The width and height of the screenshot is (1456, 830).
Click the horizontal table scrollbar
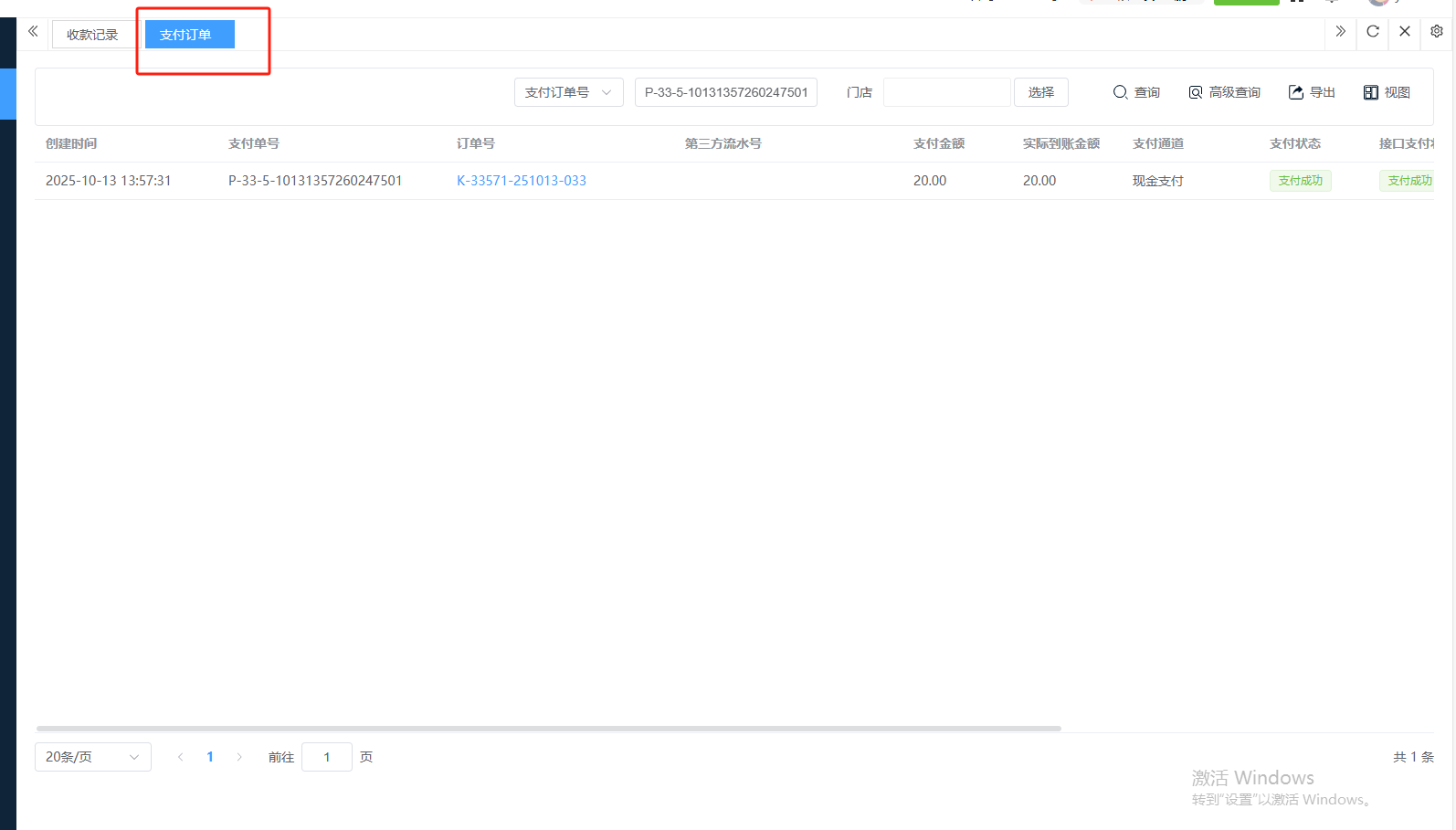[x=548, y=729]
